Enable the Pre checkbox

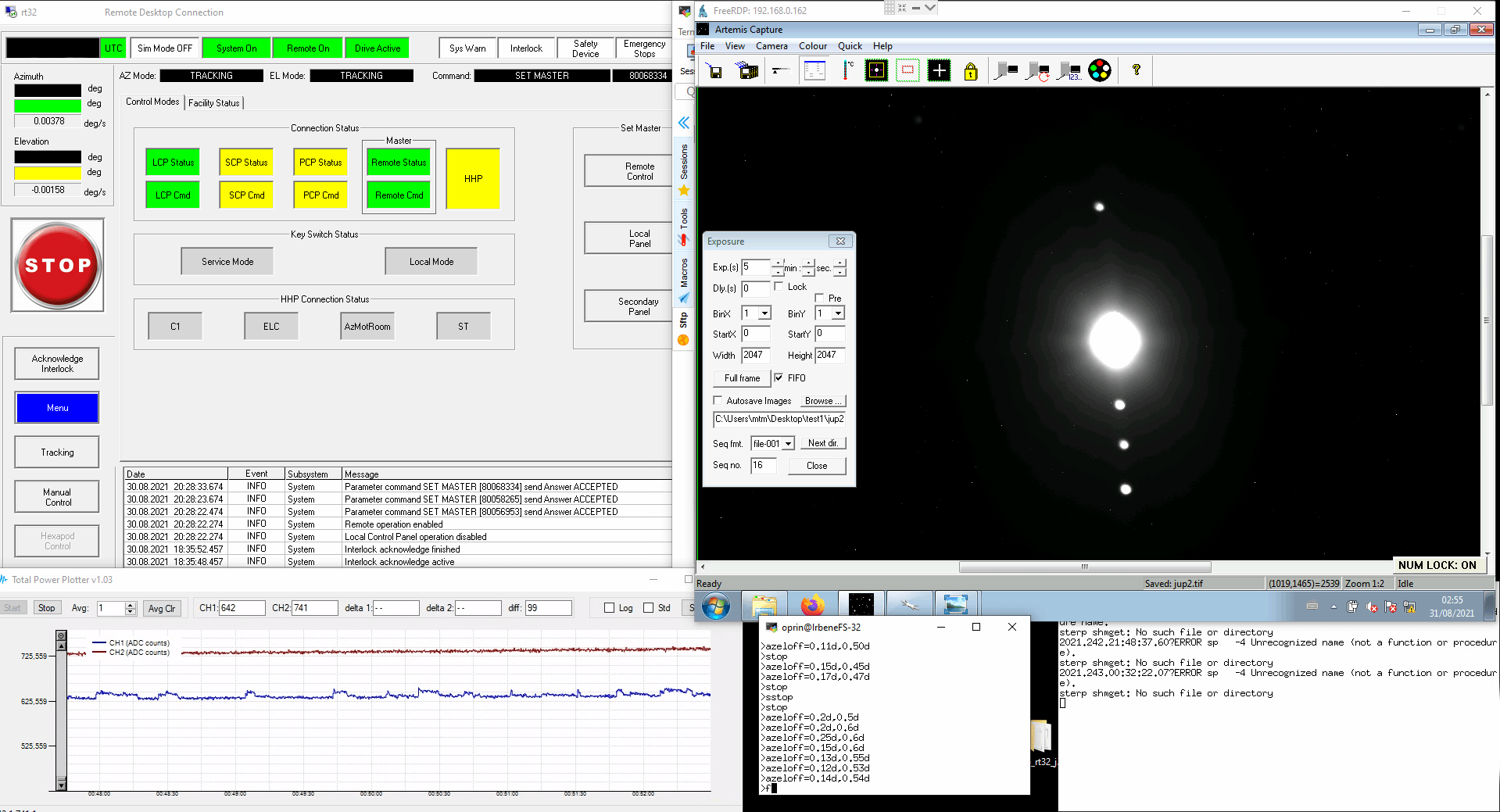coord(819,299)
